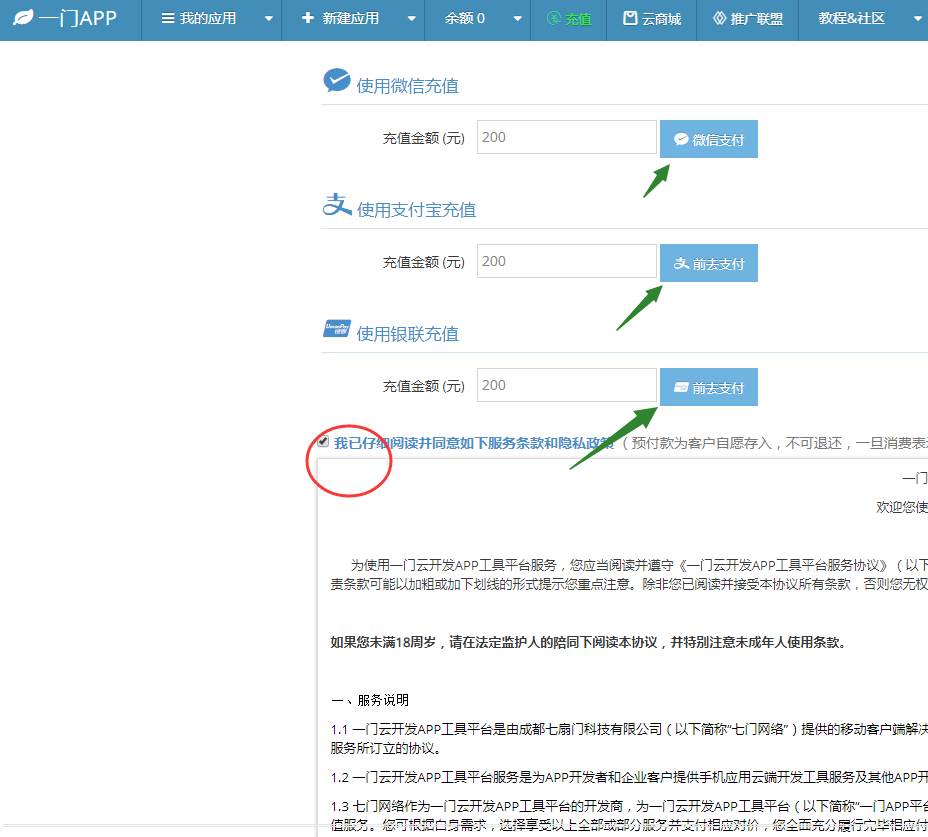Click the 一门APP leaf logo icon
This screenshot has width=928, height=837.
[23, 18]
